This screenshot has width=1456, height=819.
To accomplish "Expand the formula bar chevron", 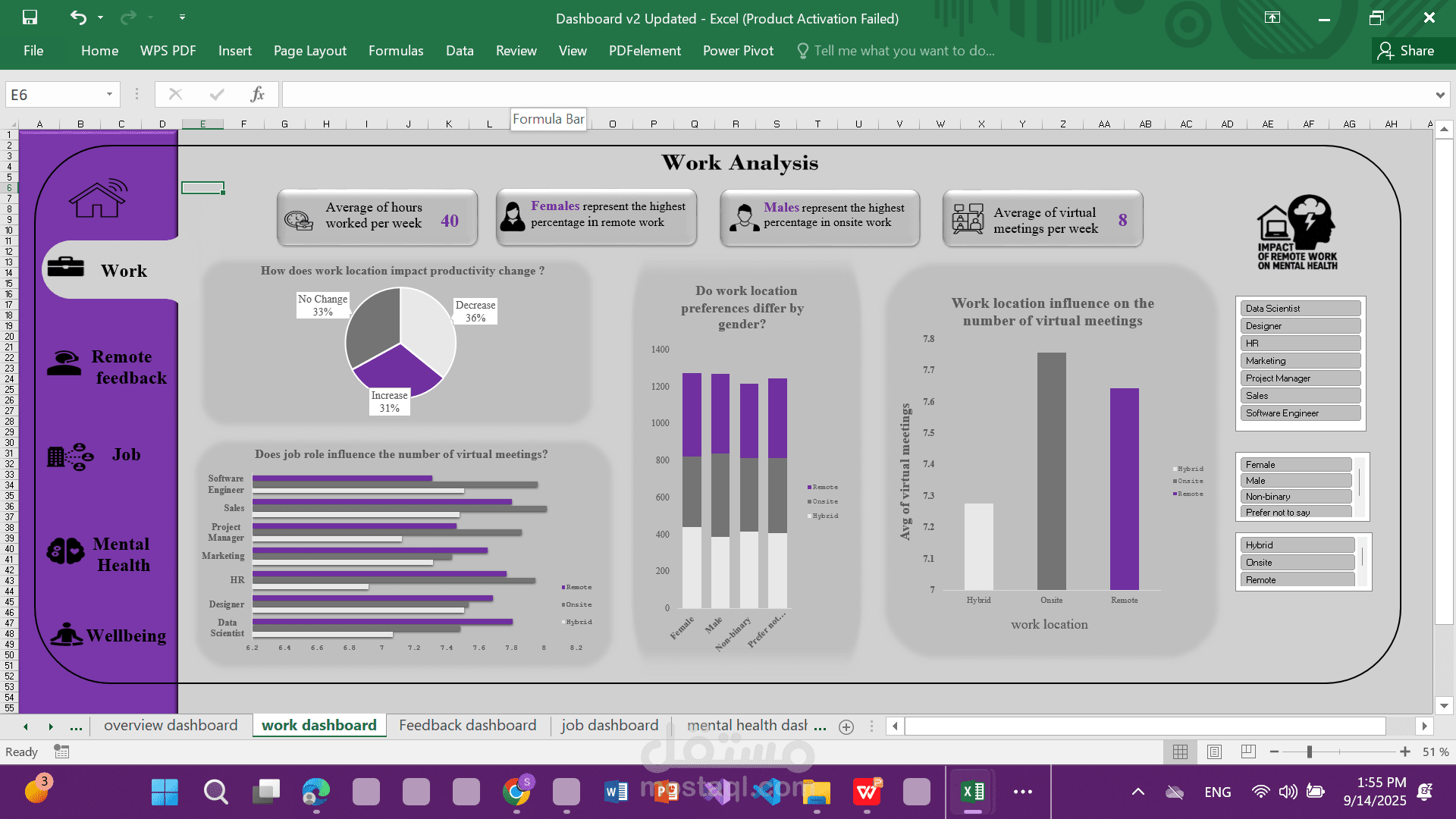I will (x=1439, y=95).
